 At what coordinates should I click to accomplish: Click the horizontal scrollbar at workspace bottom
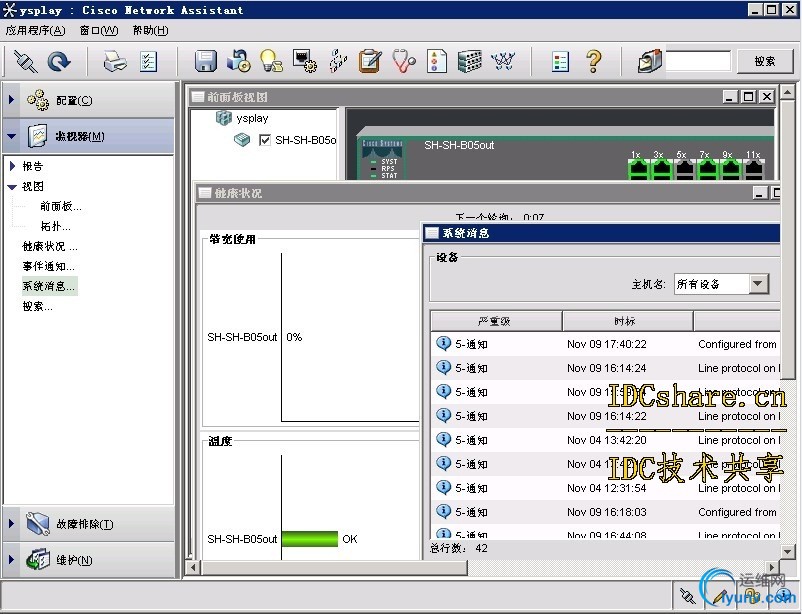335,567
